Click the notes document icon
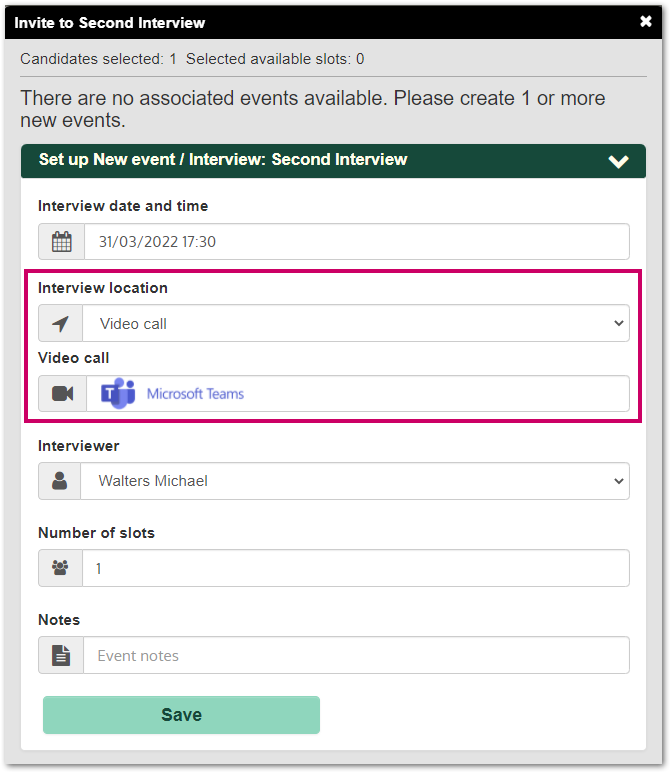The image size is (671, 773). pos(61,656)
